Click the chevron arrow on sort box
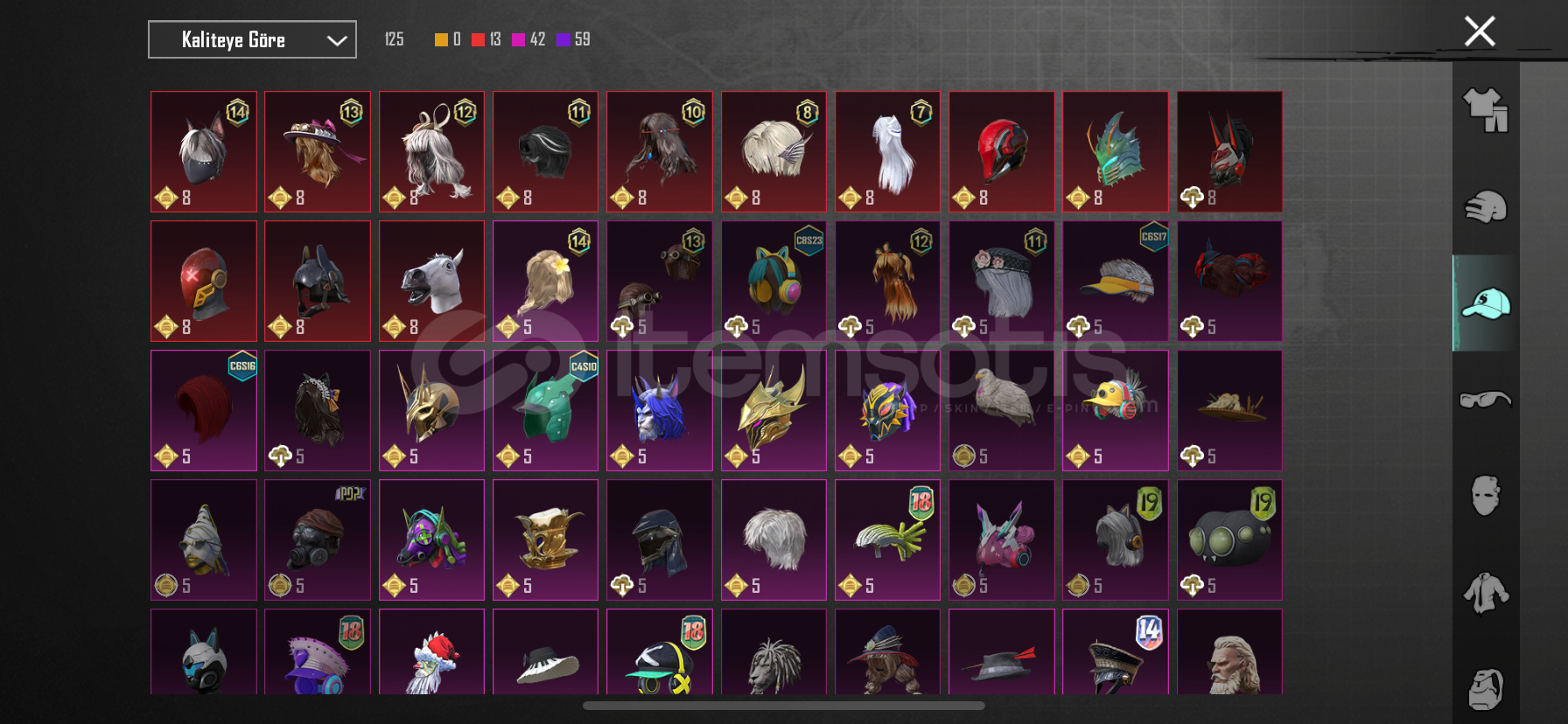 click(337, 40)
